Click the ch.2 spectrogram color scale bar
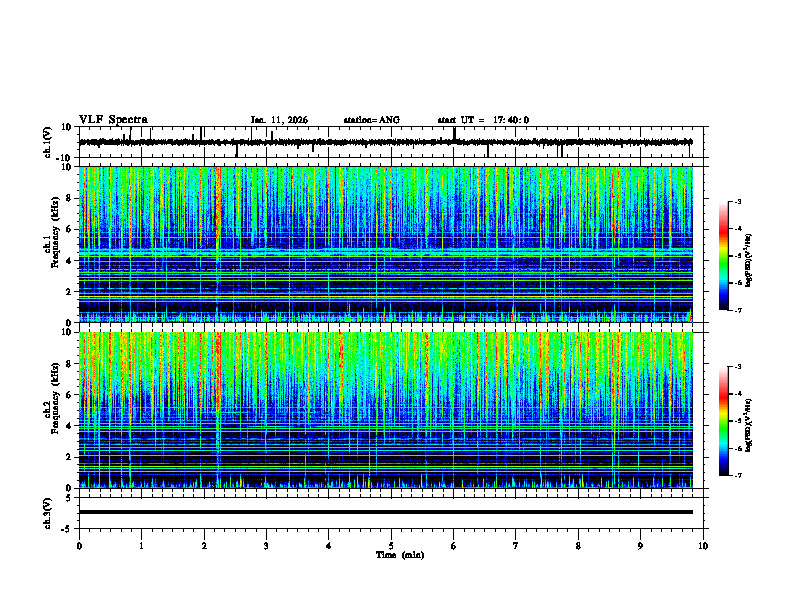792x612 pixels. (x=723, y=421)
